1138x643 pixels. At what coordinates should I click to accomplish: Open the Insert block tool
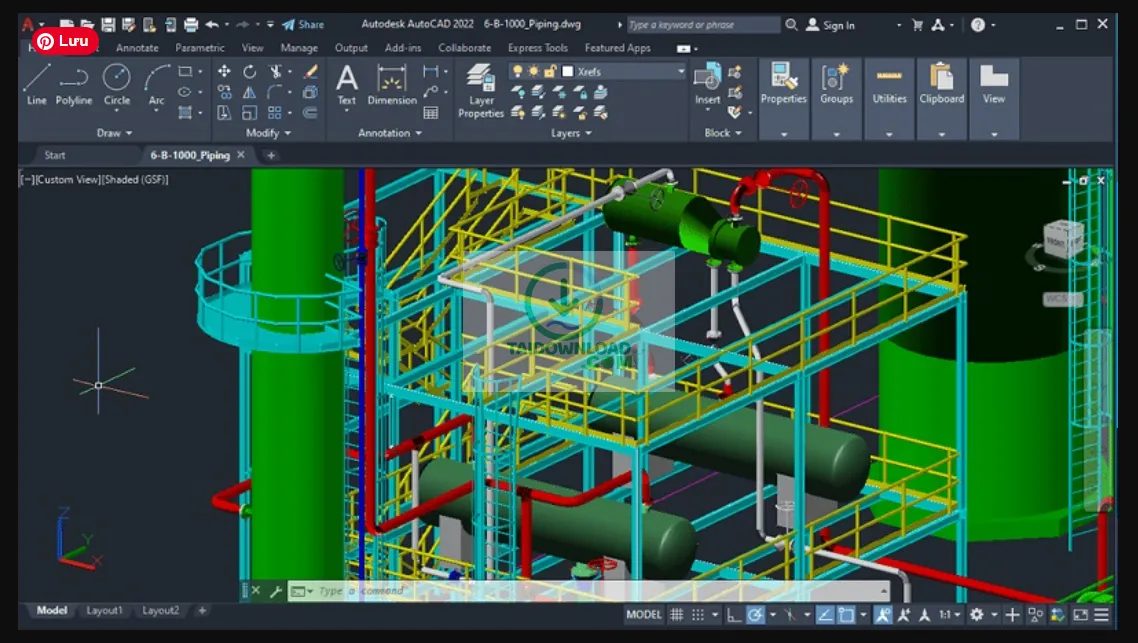(707, 80)
